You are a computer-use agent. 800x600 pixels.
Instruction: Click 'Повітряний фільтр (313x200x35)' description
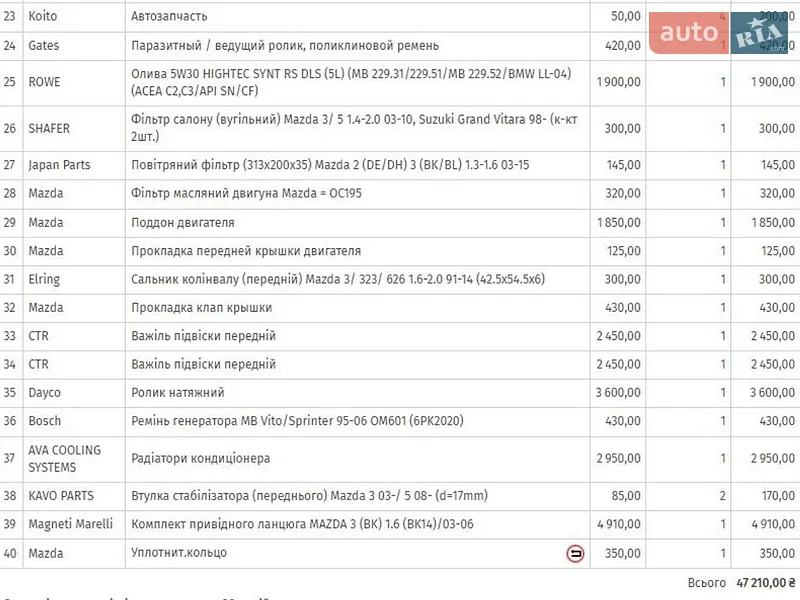click(x=330, y=165)
